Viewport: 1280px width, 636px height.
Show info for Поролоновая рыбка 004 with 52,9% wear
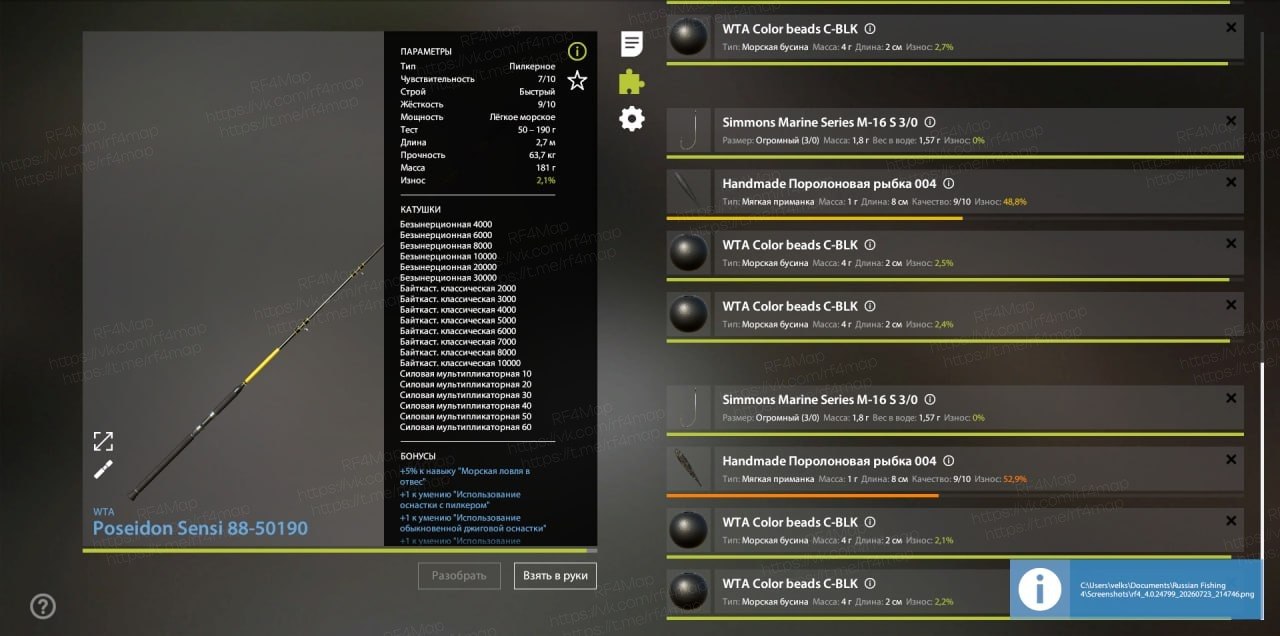949,461
